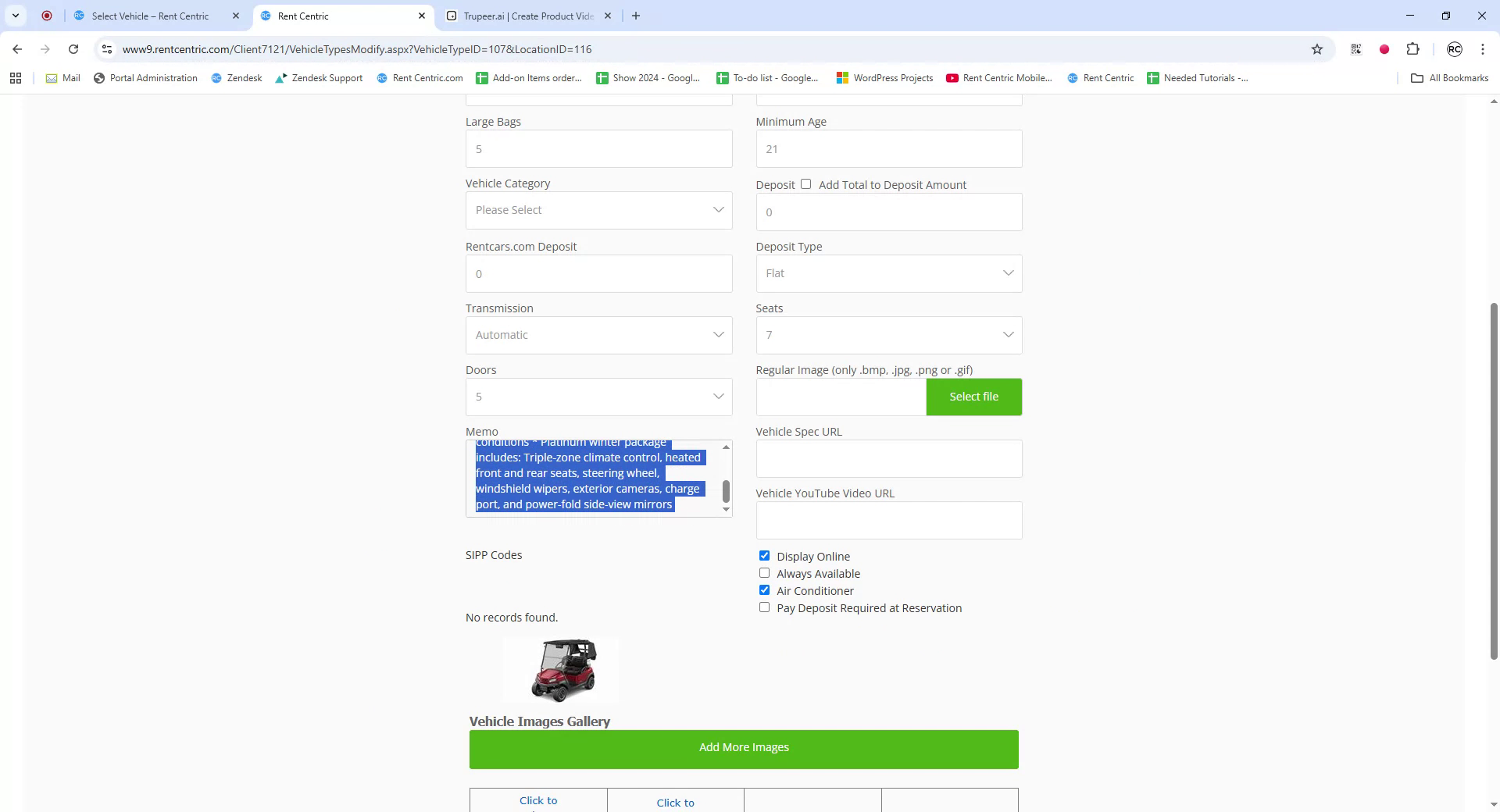Switch to the Select Vehicle tab
The image size is (1500, 812).
(x=150, y=16)
